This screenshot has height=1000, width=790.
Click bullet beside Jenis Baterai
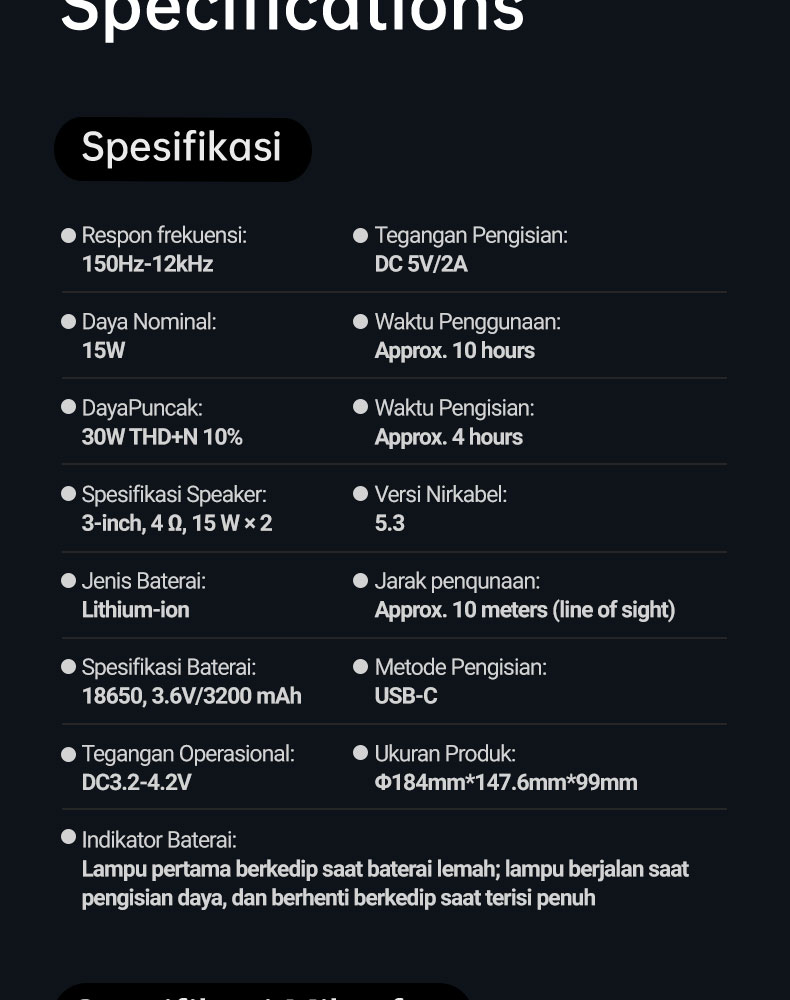68,580
